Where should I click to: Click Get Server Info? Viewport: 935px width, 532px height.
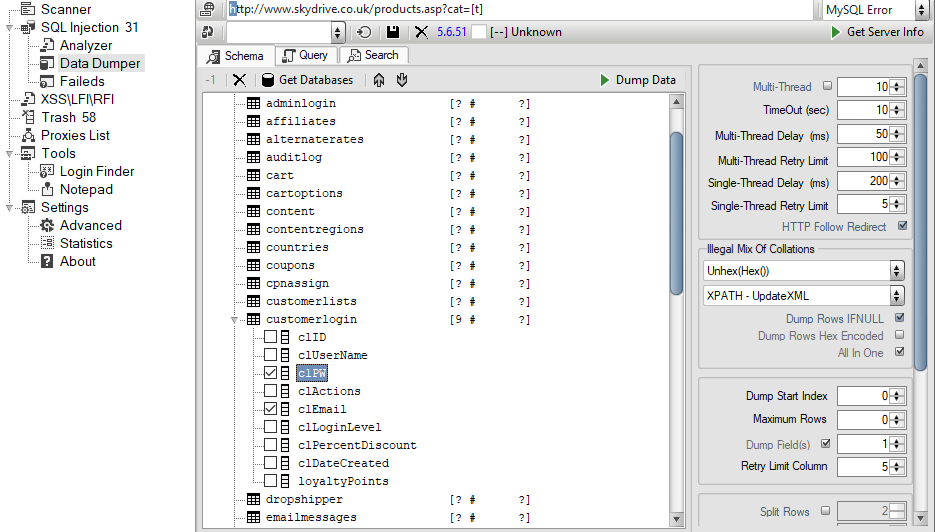pos(878,32)
